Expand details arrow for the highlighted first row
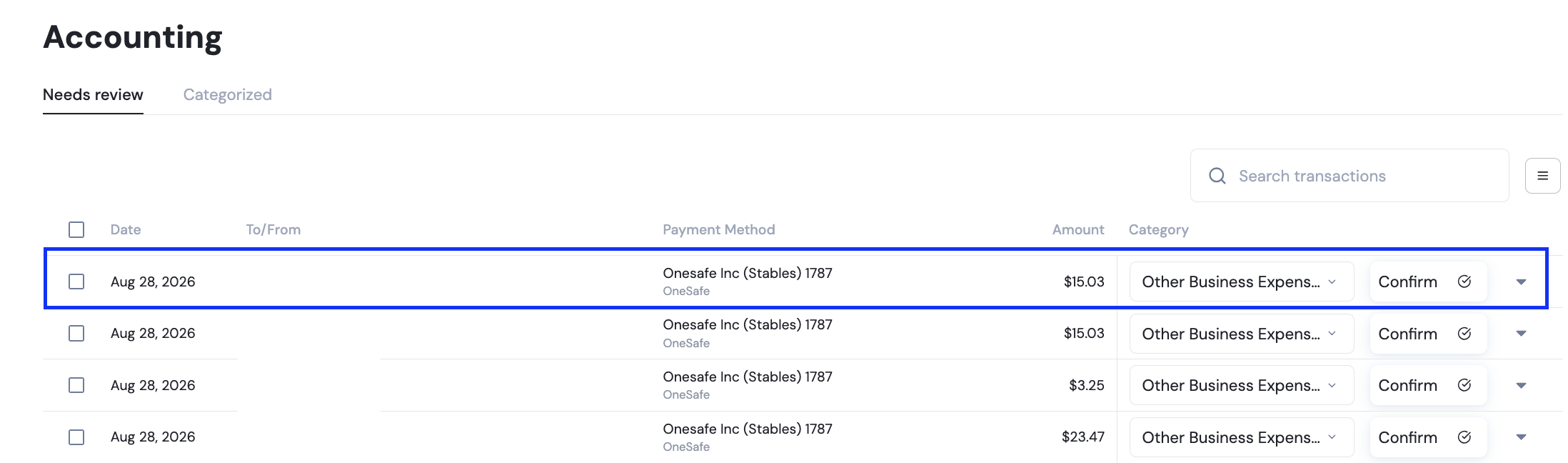This screenshot has width=1568, height=463. [x=1521, y=282]
